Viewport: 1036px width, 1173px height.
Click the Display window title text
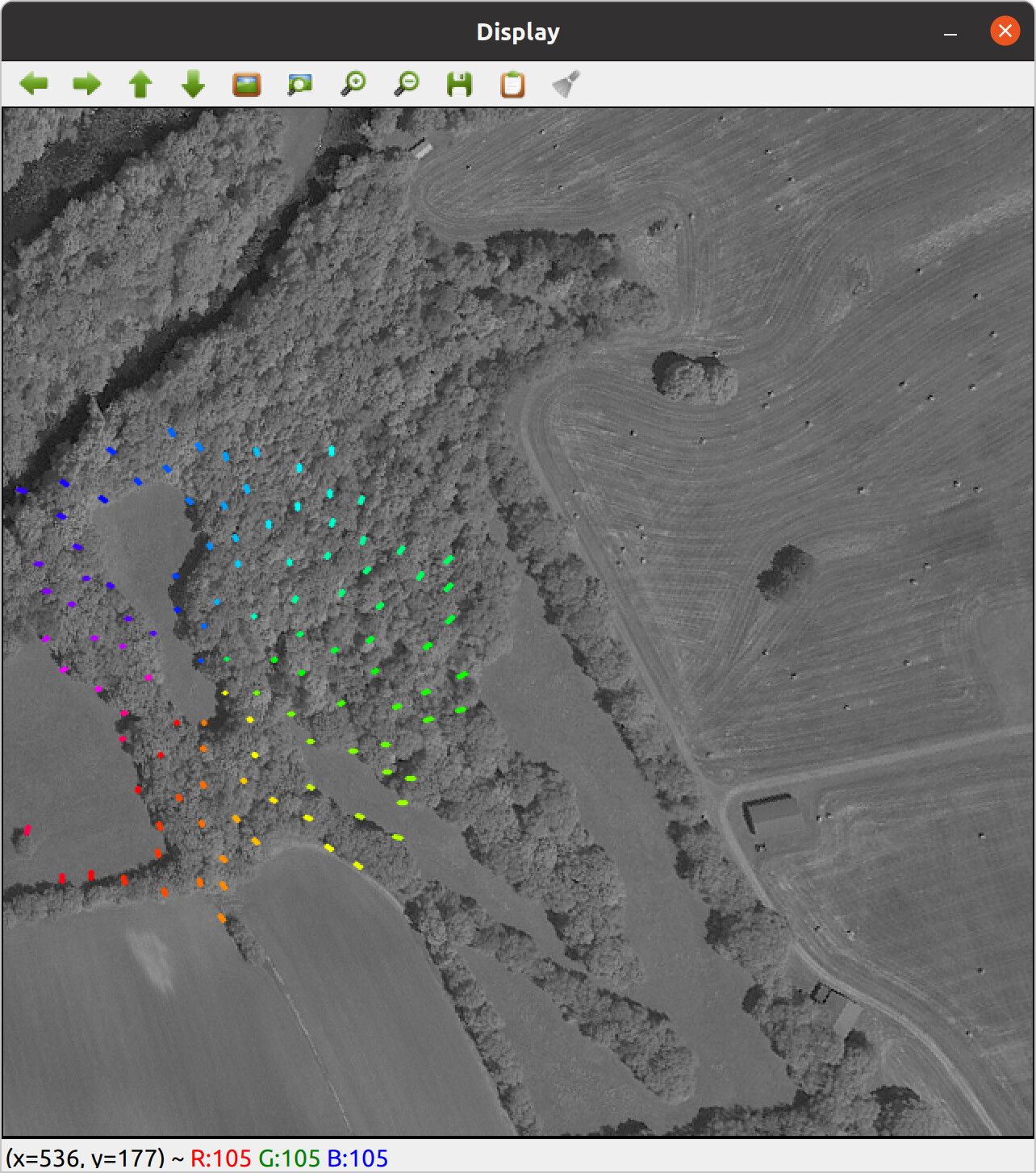(x=518, y=32)
